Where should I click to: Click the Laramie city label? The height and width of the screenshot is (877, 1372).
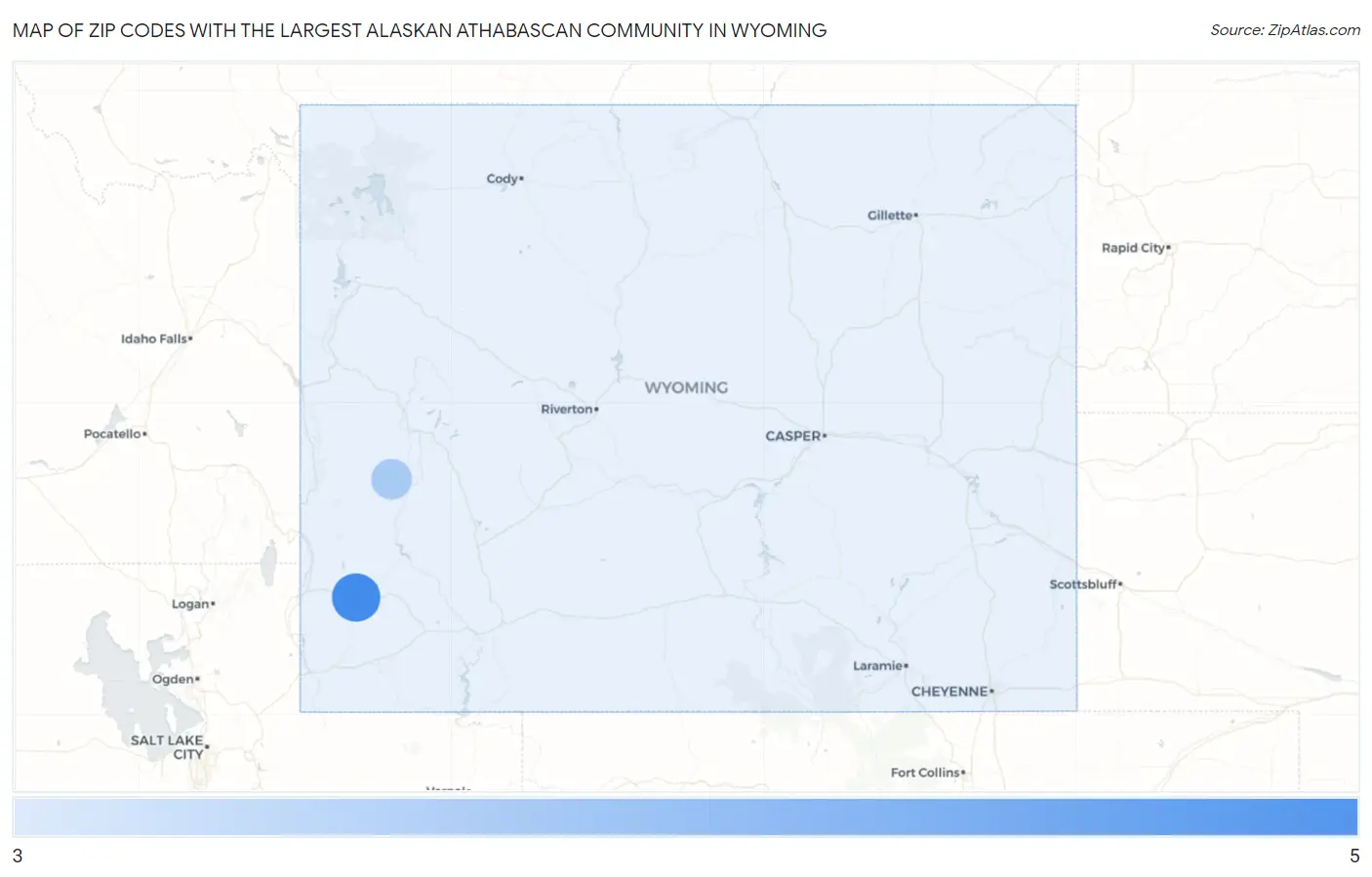(878, 666)
